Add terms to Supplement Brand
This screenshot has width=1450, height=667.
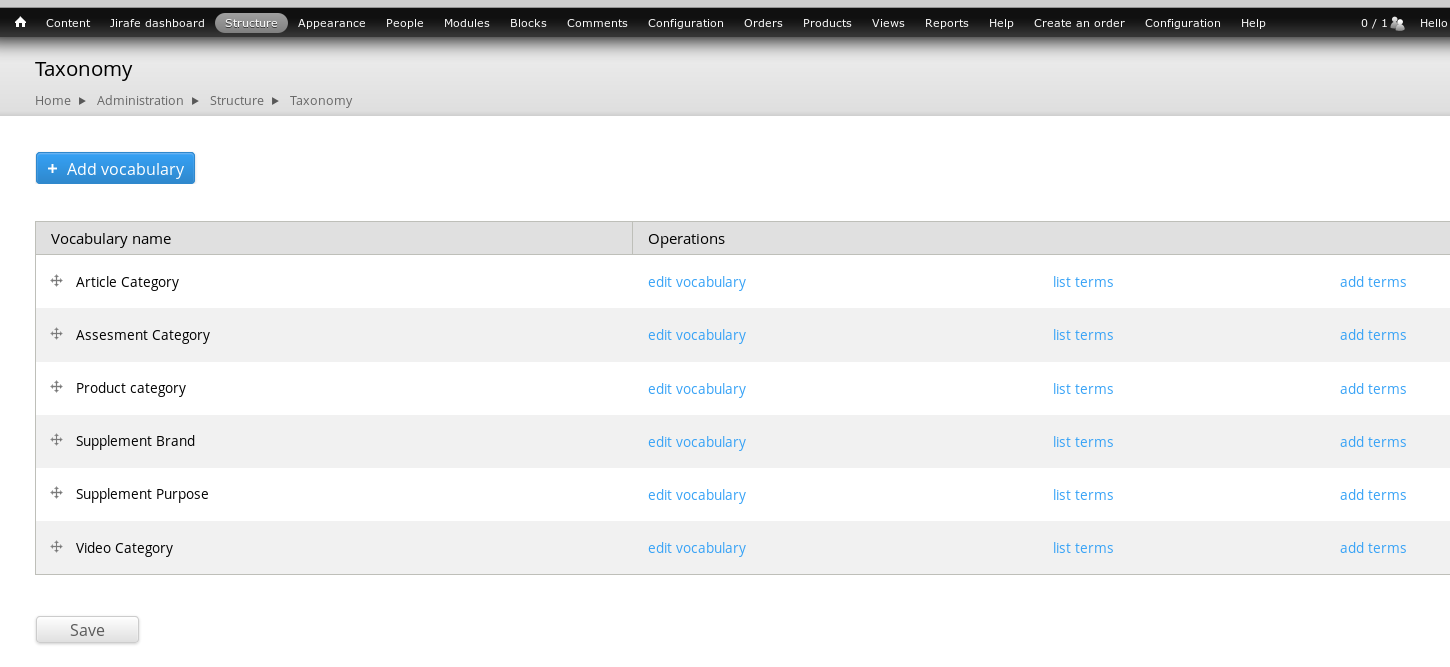click(x=1373, y=442)
